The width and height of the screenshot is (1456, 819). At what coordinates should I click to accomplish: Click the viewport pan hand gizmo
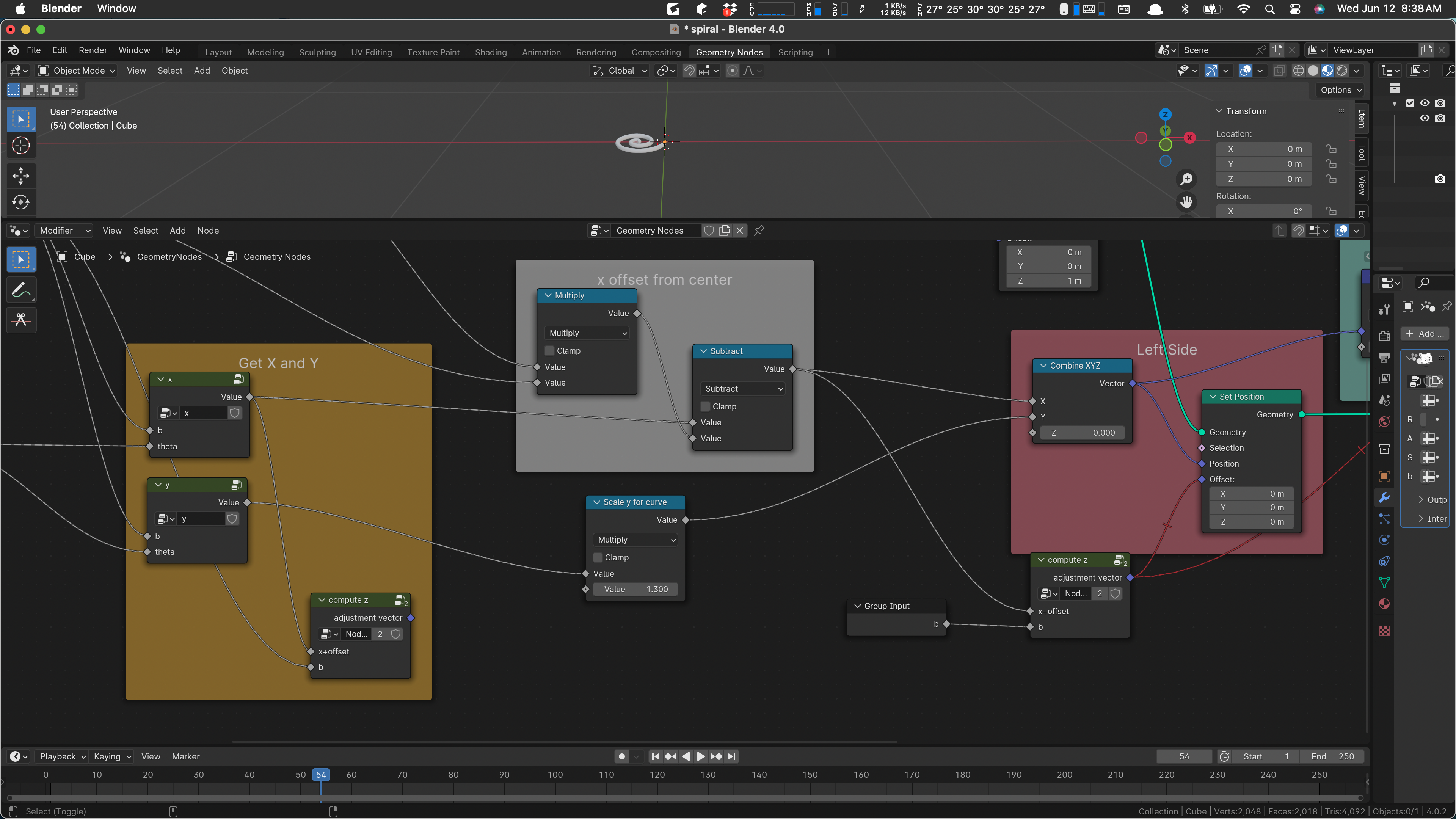(x=1186, y=202)
